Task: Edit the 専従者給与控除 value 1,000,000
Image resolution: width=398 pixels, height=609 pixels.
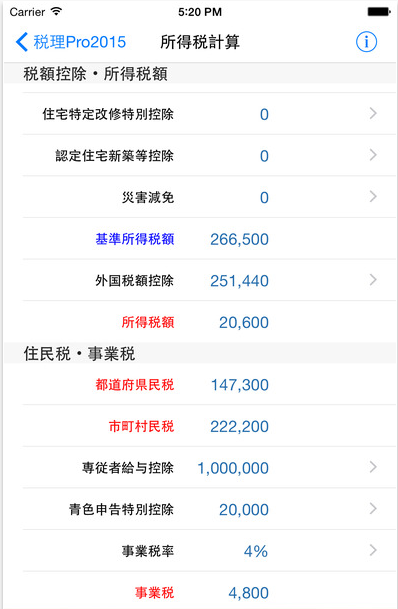Action: click(x=233, y=468)
